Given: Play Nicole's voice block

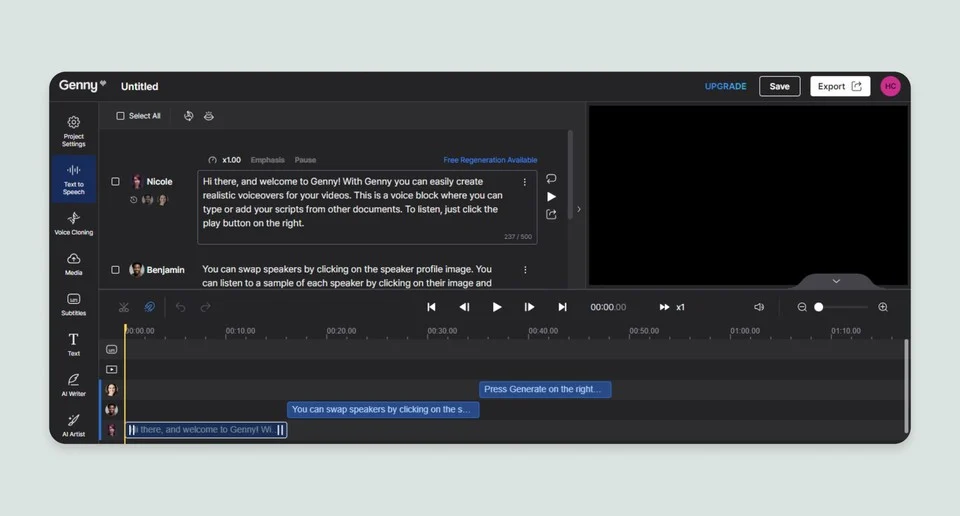Looking at the screenshot, I should click(x=551, y=196).
